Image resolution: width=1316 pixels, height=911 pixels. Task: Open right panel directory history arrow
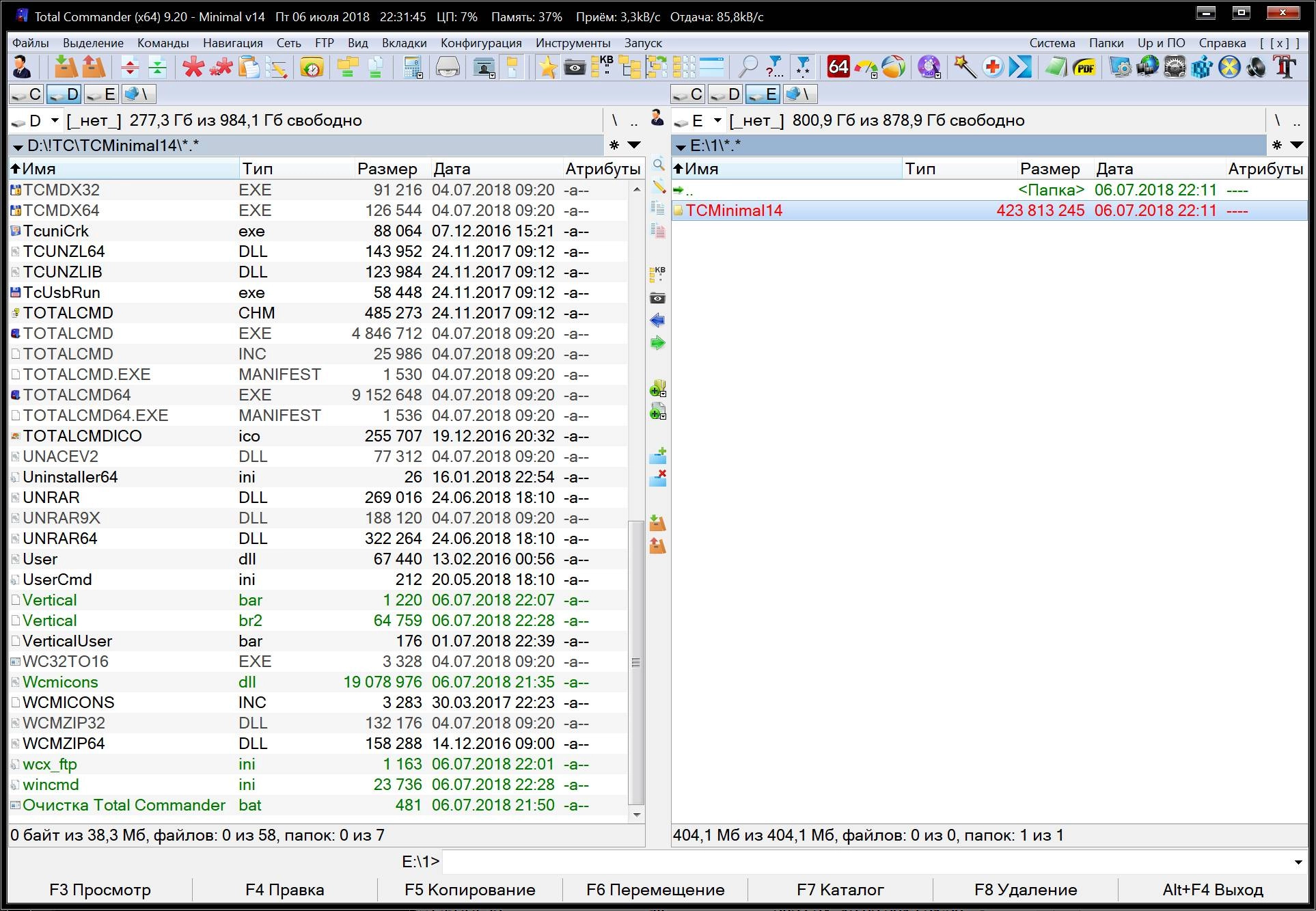coord(1296,145)
